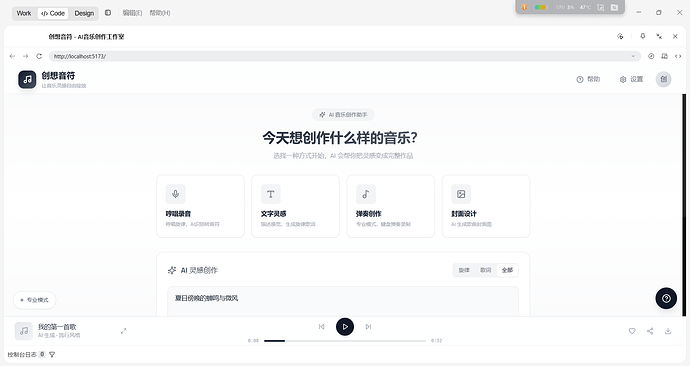Click the notification bell icon

point(642,36)
